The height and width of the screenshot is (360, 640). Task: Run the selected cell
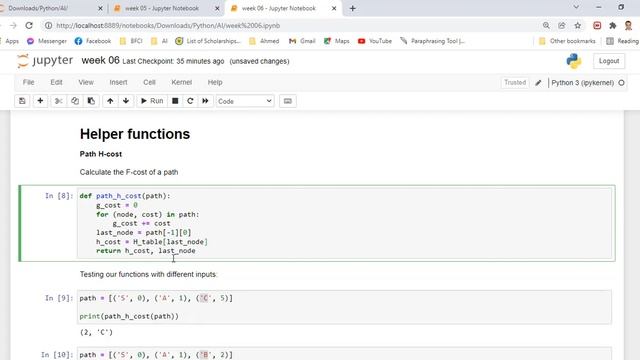152,101
